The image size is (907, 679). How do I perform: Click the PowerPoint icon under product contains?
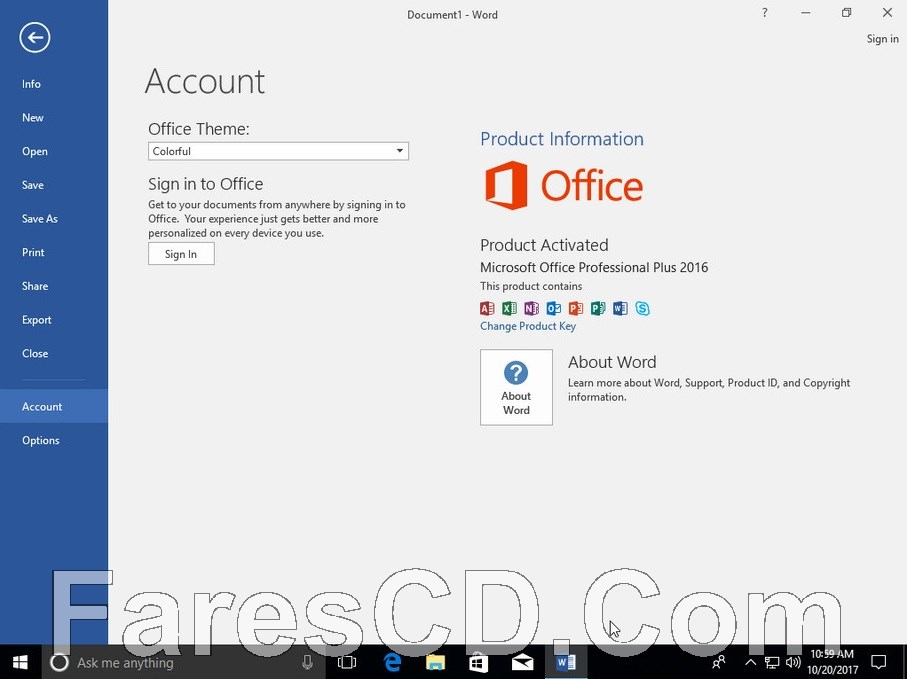pyautogui.click(x=576, y=308)
